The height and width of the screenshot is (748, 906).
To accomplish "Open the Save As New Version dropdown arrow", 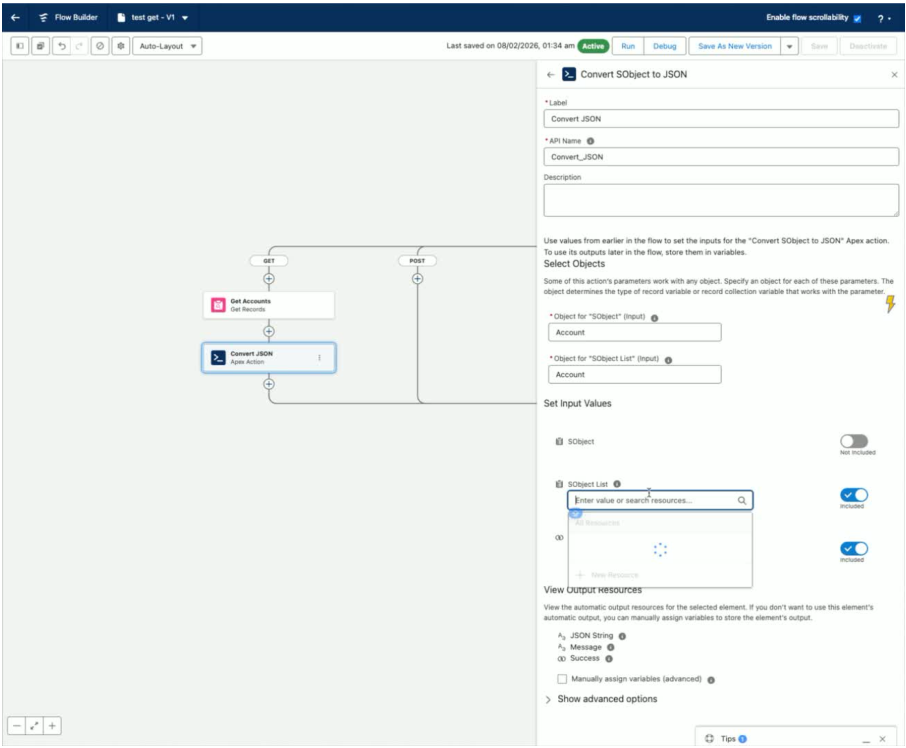I will click(789, 46).
